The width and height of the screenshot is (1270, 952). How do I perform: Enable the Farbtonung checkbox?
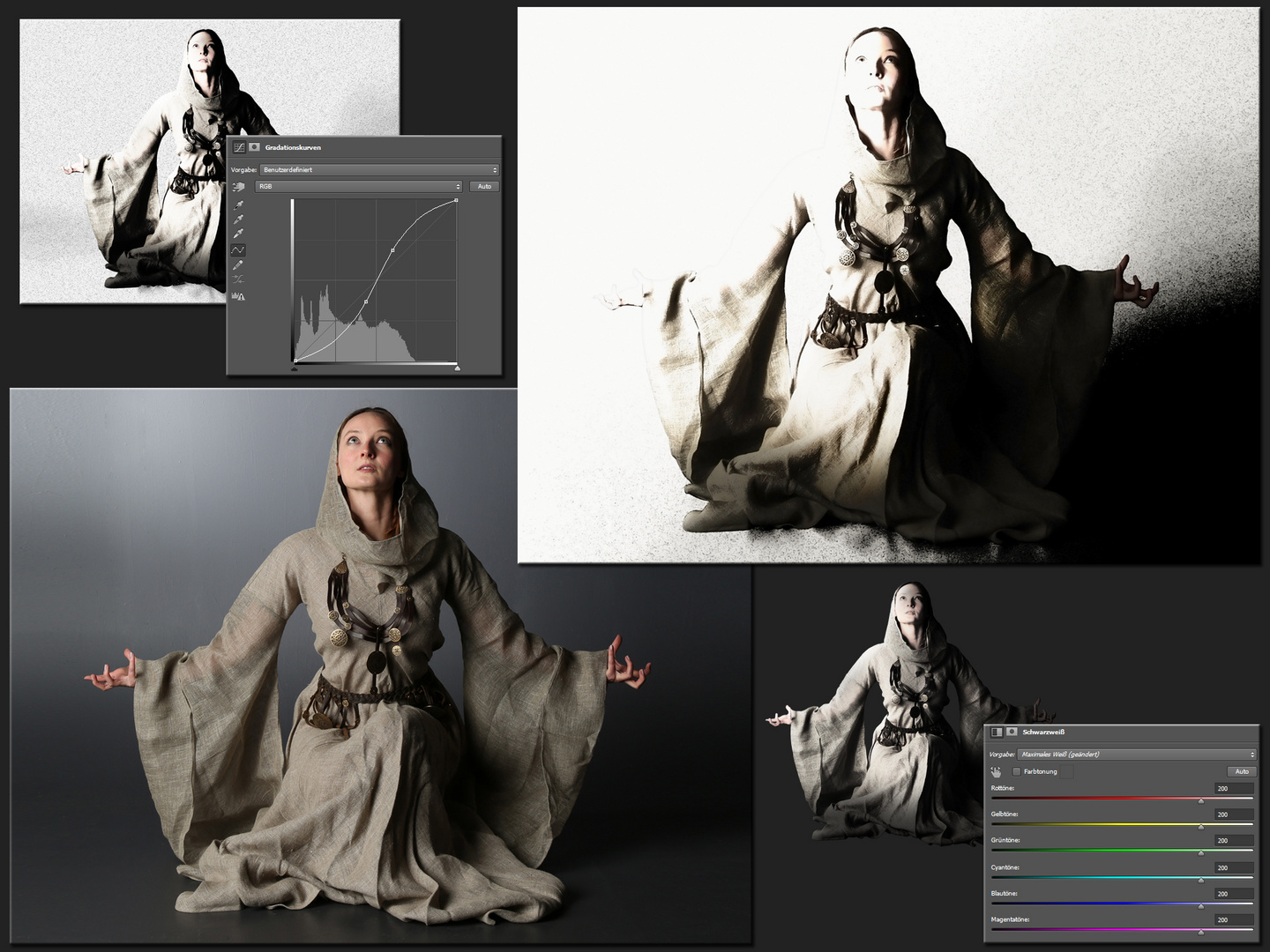tap(1016, 771)
